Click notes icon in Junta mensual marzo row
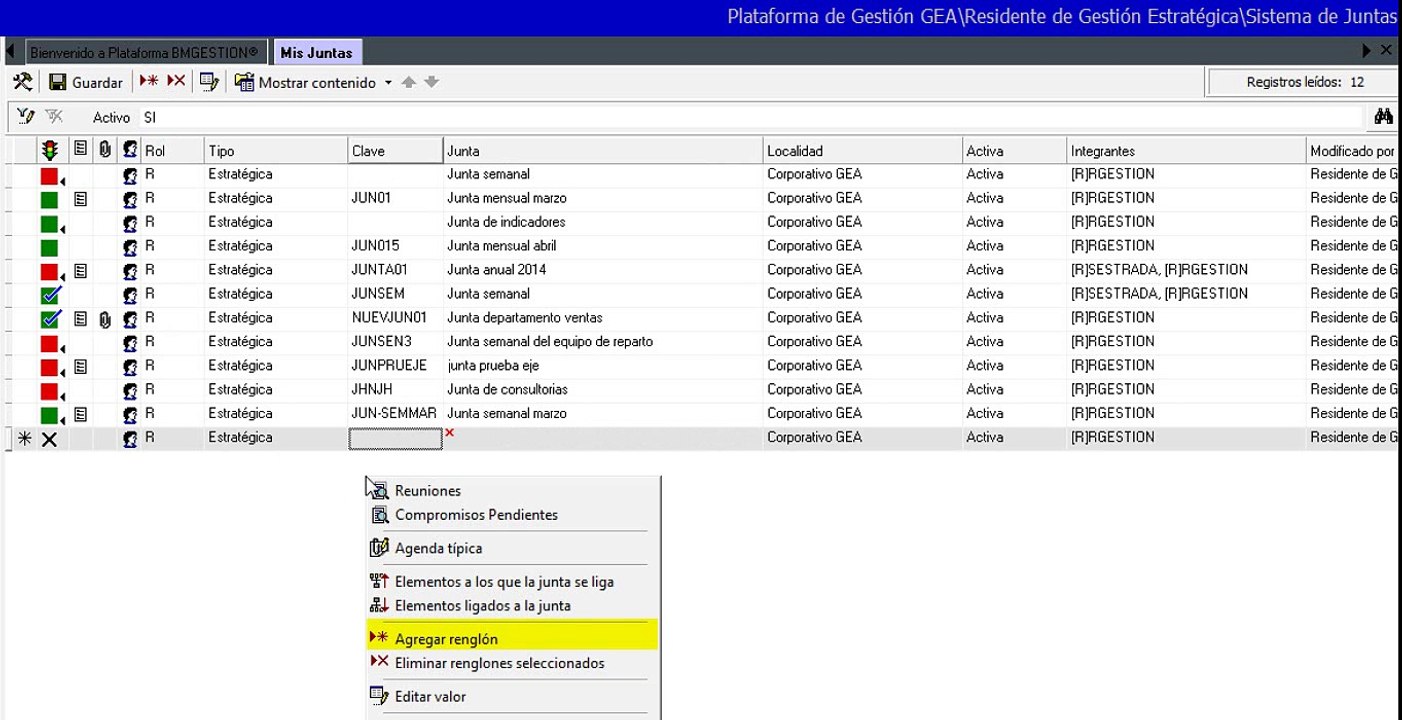This screenshot has width=1402, height=720. pyautogui.click(x=81, y=198)
